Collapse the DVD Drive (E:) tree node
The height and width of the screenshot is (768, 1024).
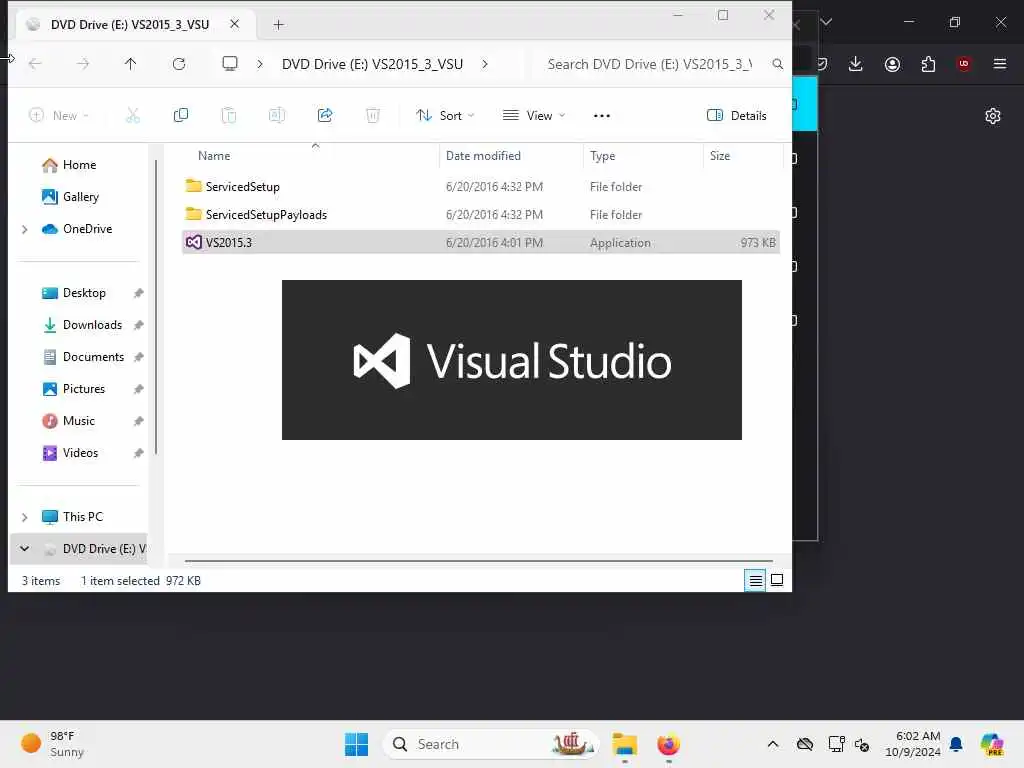25,549
